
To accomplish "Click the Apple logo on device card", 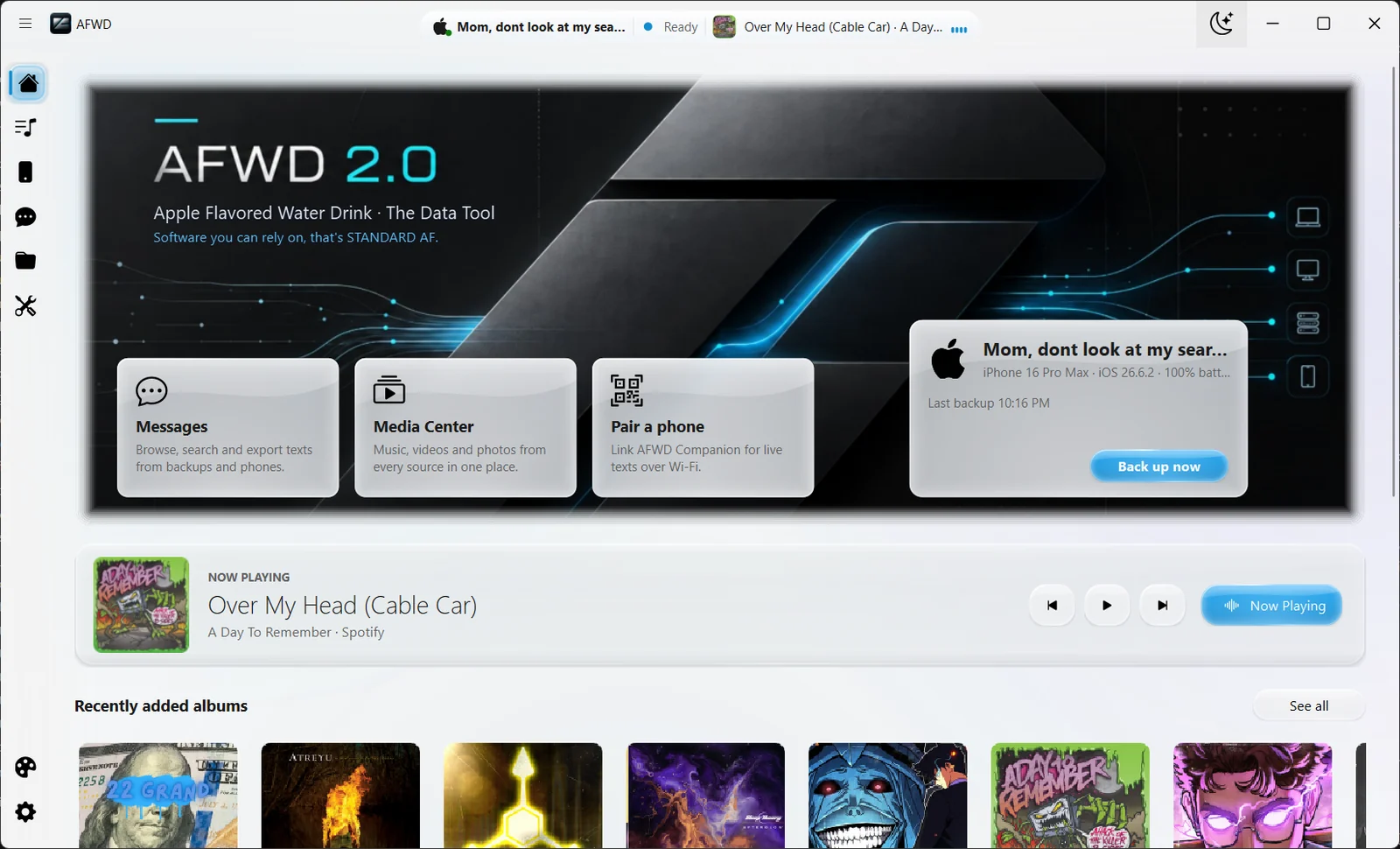I will 948,359.
